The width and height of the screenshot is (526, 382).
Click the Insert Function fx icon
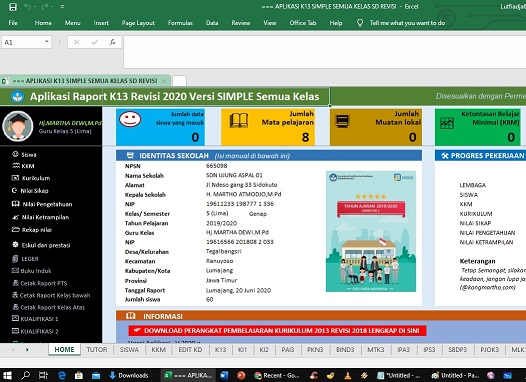tap(113, 42)
